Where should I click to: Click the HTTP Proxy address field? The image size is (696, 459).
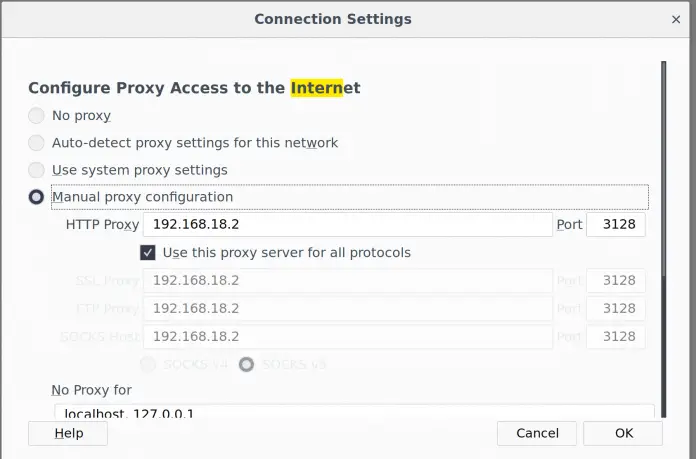pyautogui.click(x=348, y=225)
